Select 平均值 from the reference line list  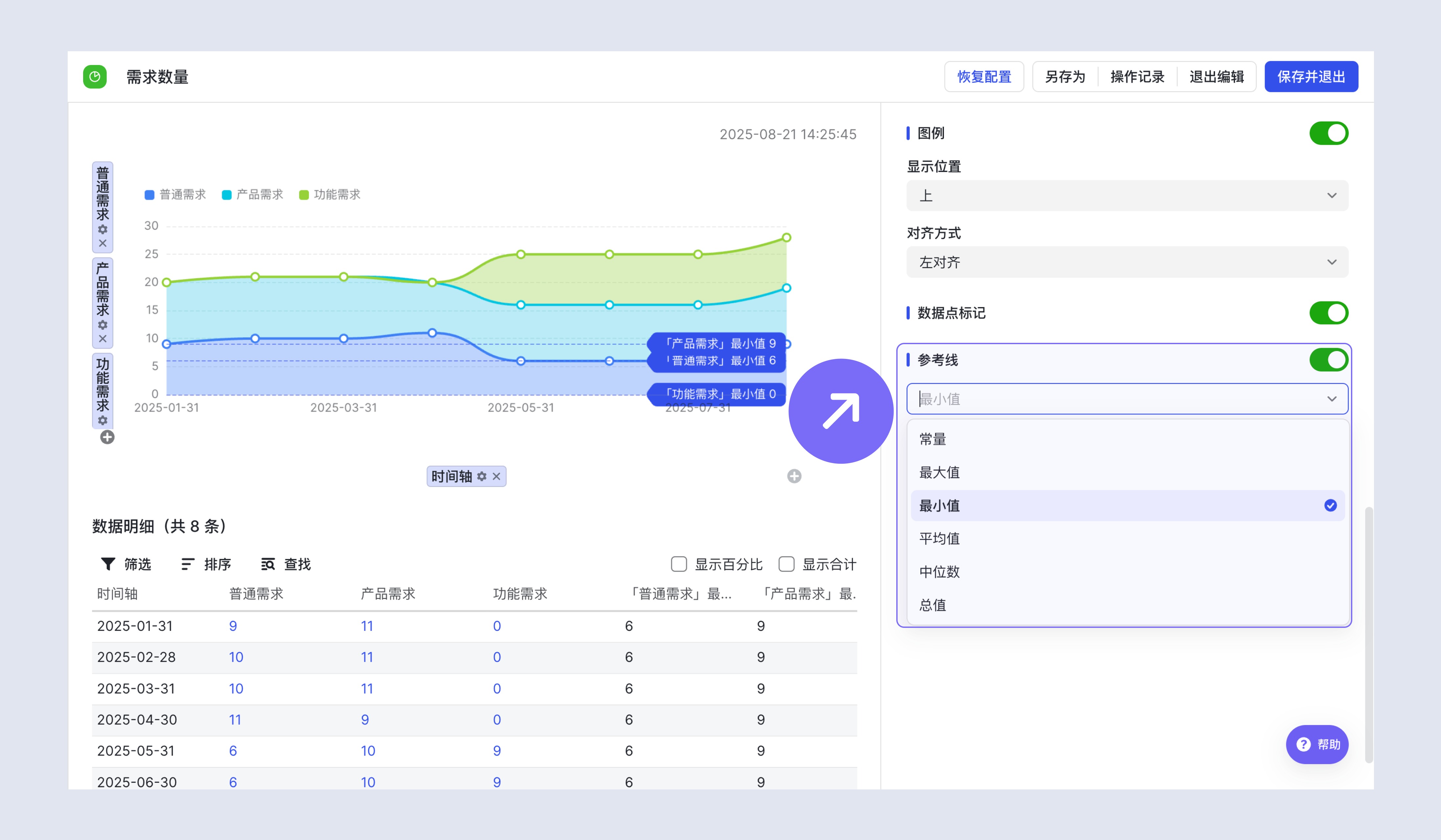(1127, 538)
